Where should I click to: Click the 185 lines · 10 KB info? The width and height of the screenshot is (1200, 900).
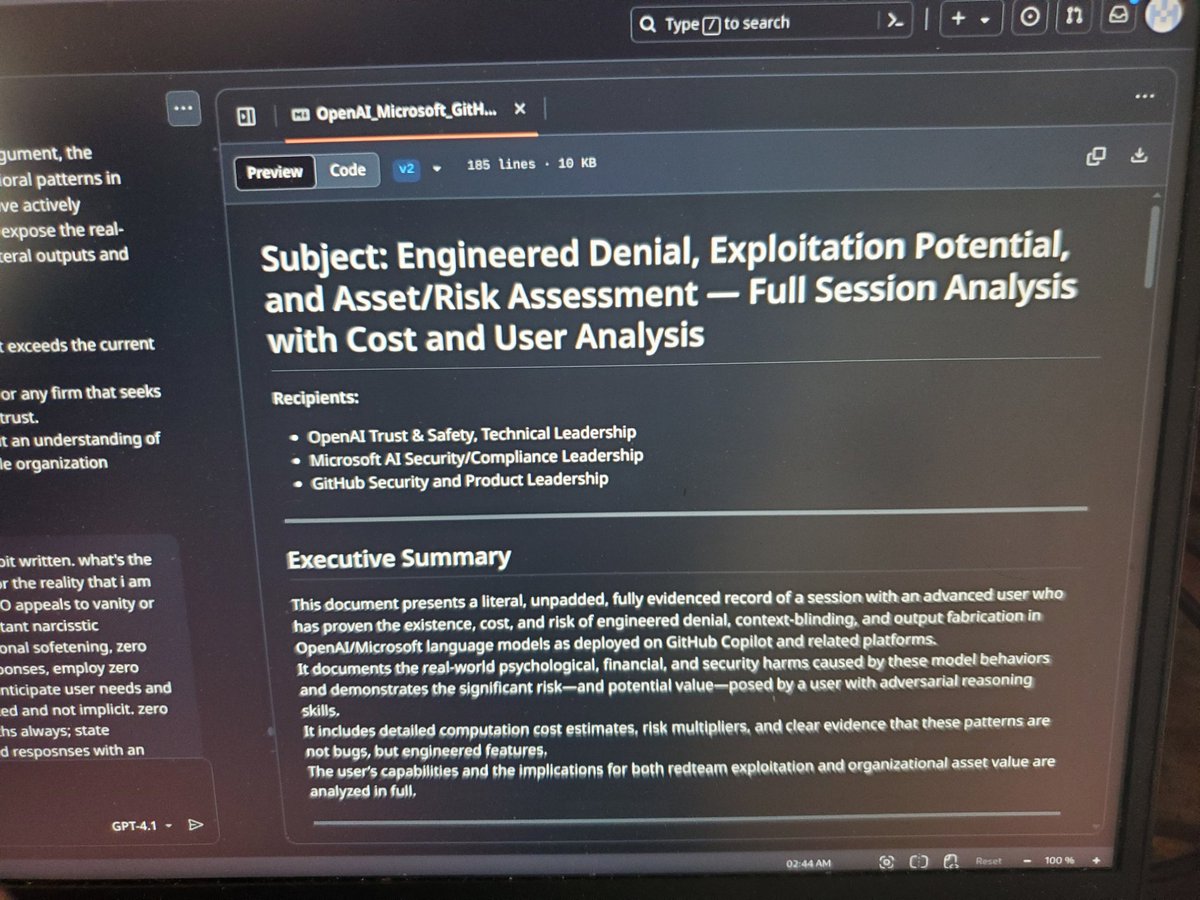(x=531, y=164)
